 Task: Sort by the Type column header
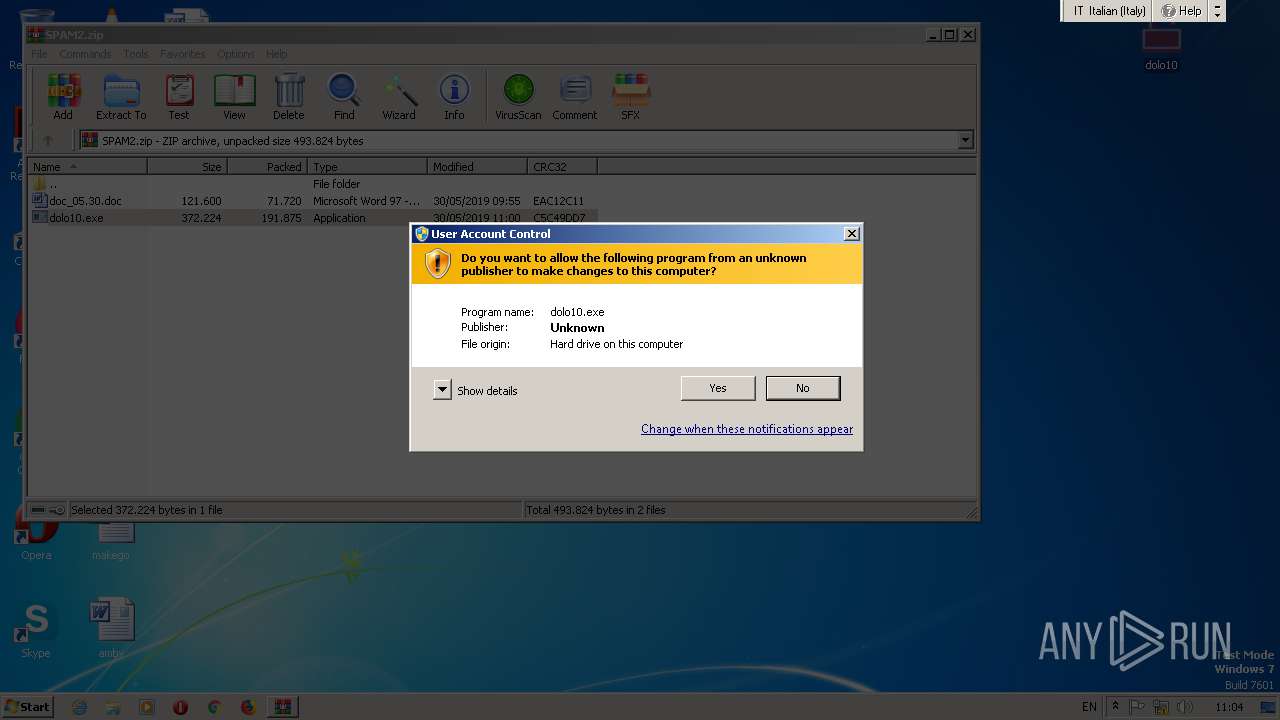(367, 167)
